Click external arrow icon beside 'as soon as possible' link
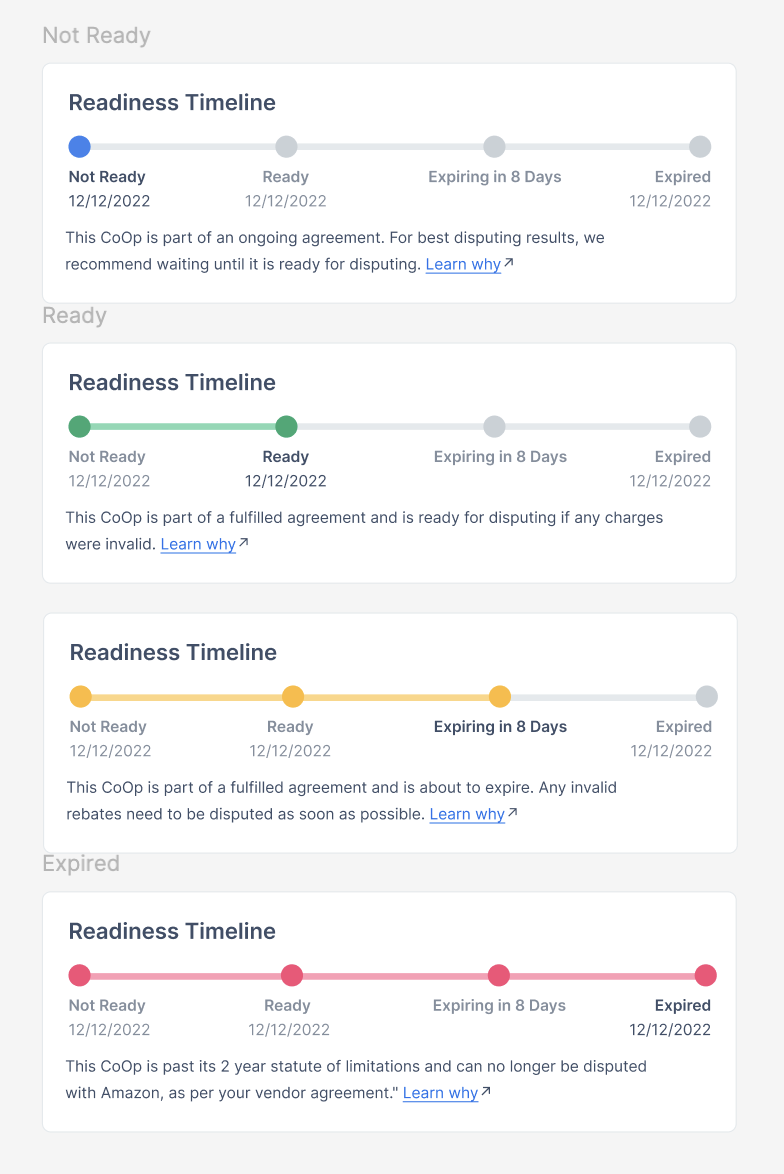 tap(513, 812)
